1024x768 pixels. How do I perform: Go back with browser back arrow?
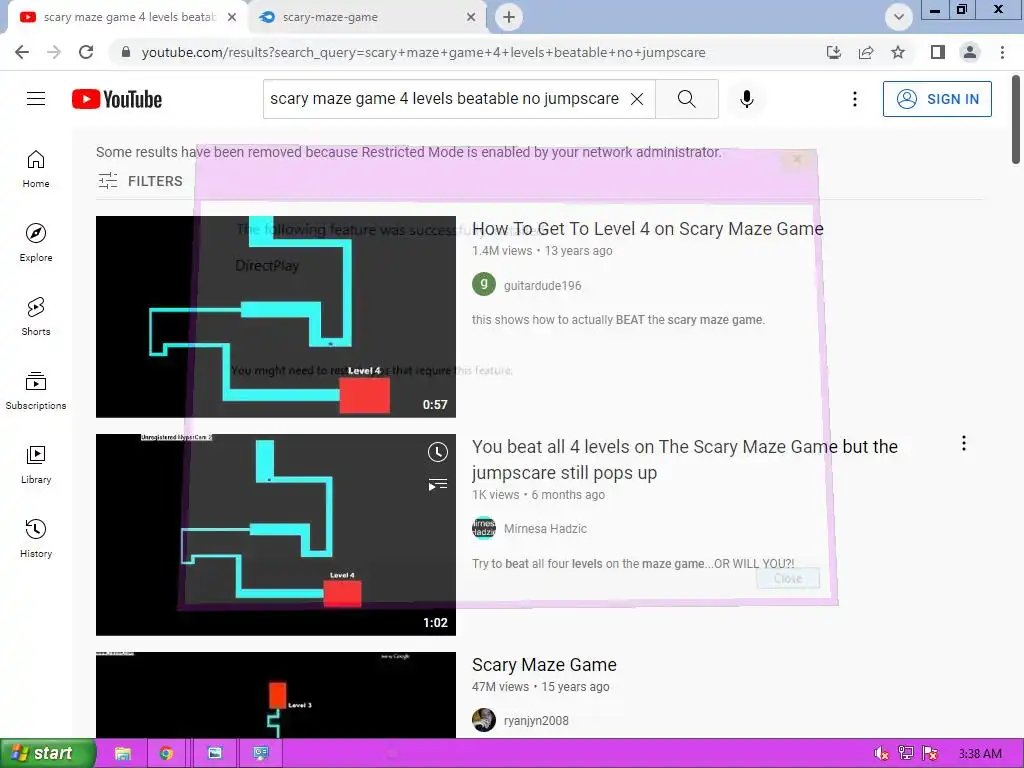(22, 52)
